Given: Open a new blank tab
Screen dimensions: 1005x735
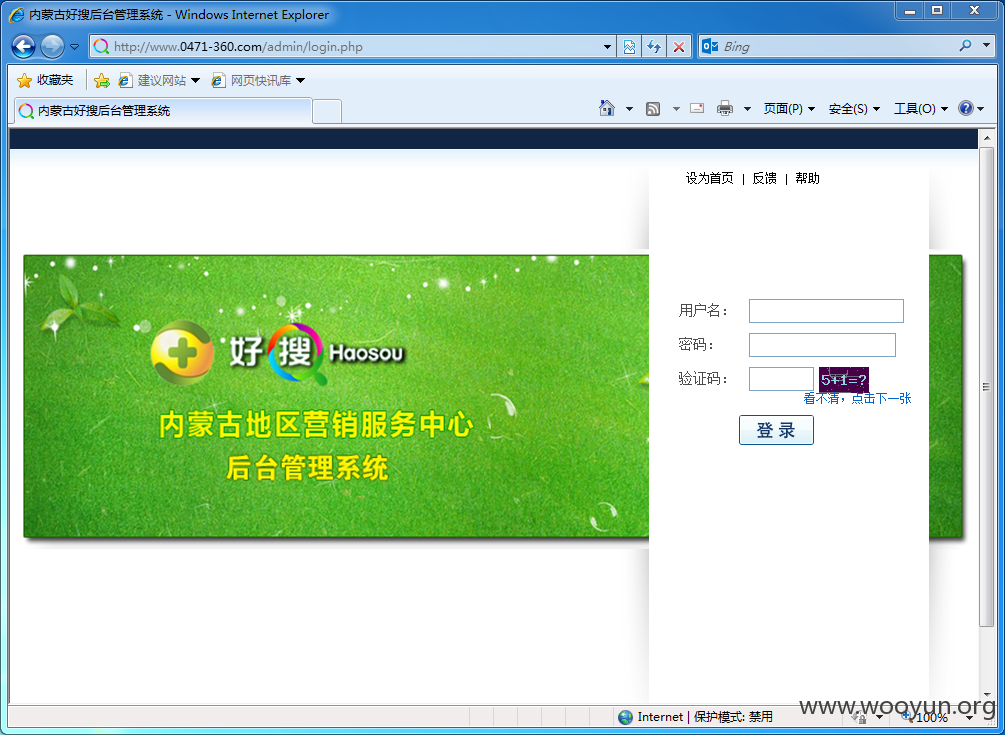Looking at the screenshot, I should [327, 111].
